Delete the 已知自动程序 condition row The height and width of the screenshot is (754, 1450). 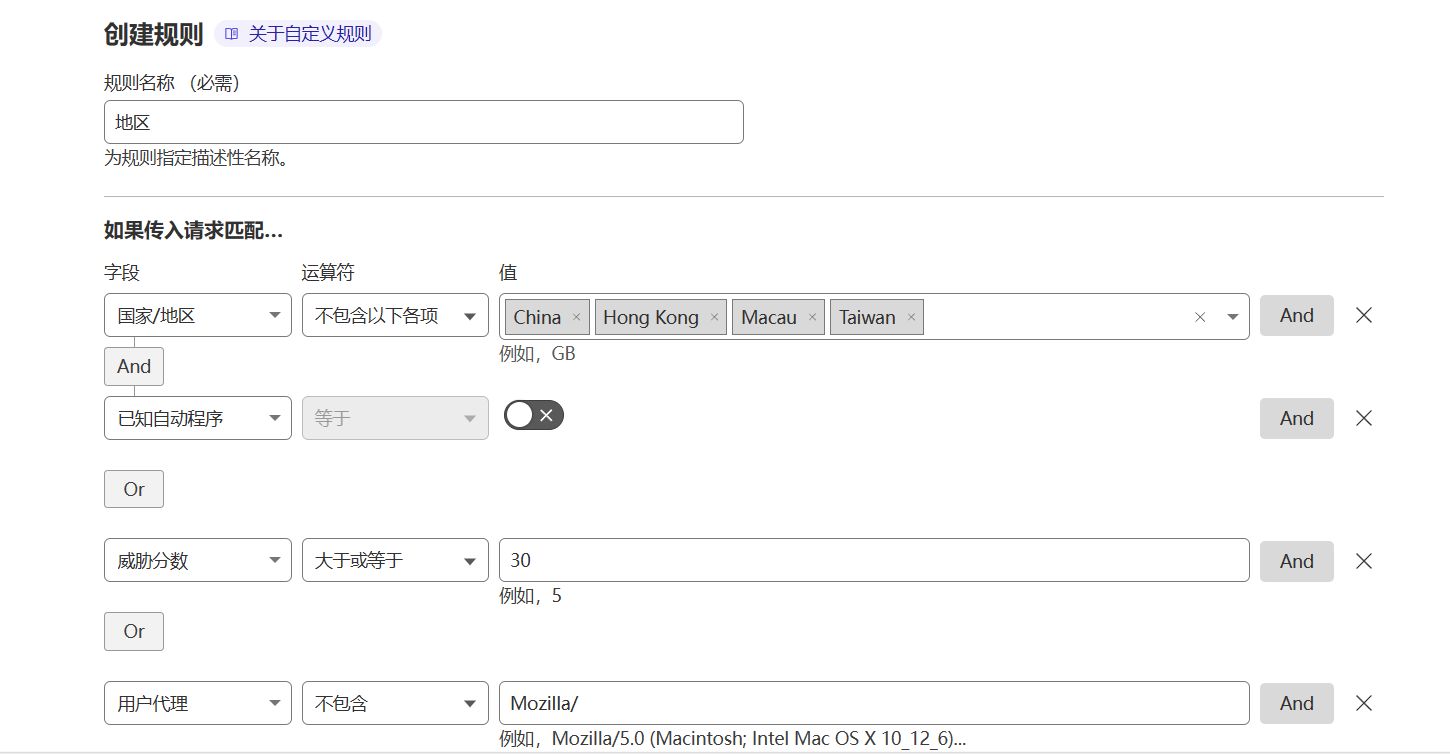[1363, 418]
